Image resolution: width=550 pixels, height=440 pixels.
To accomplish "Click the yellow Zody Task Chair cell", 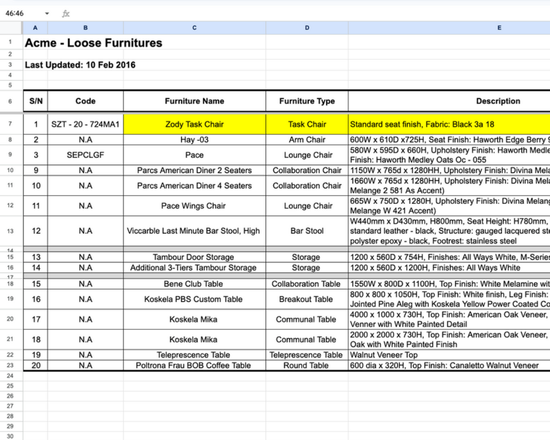I will coord(194,124).
